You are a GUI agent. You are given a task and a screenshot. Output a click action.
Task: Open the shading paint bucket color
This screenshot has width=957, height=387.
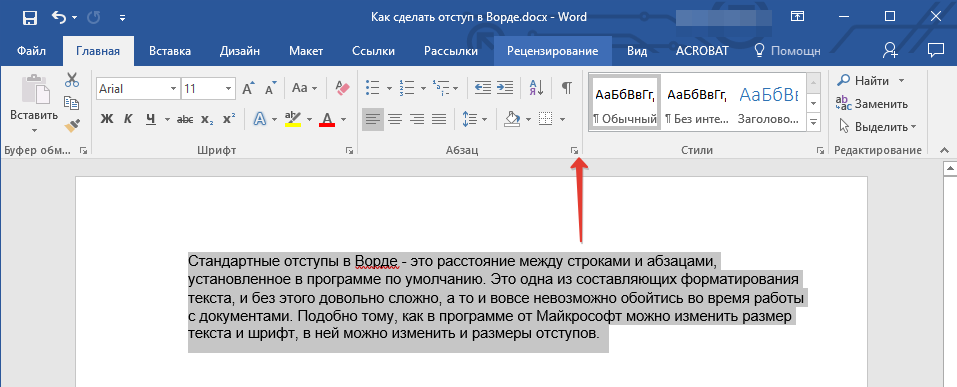pyautogui.click(x=511, y=119)
